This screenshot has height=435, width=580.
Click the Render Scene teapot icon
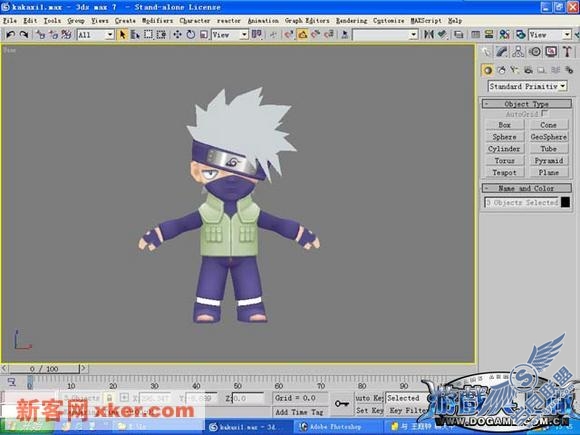tap(521, 35)
